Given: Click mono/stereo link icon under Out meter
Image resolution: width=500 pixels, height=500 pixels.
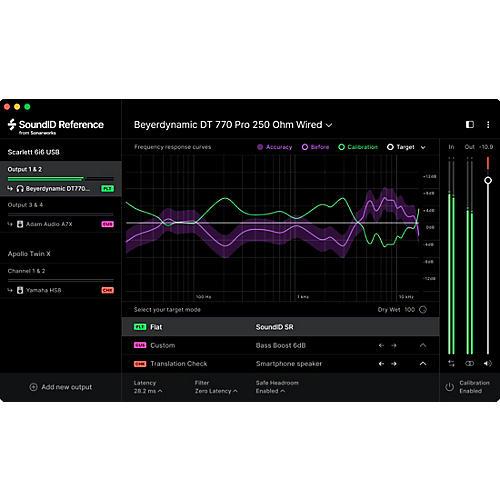Looking at the screenshot, I should point(469,363).
